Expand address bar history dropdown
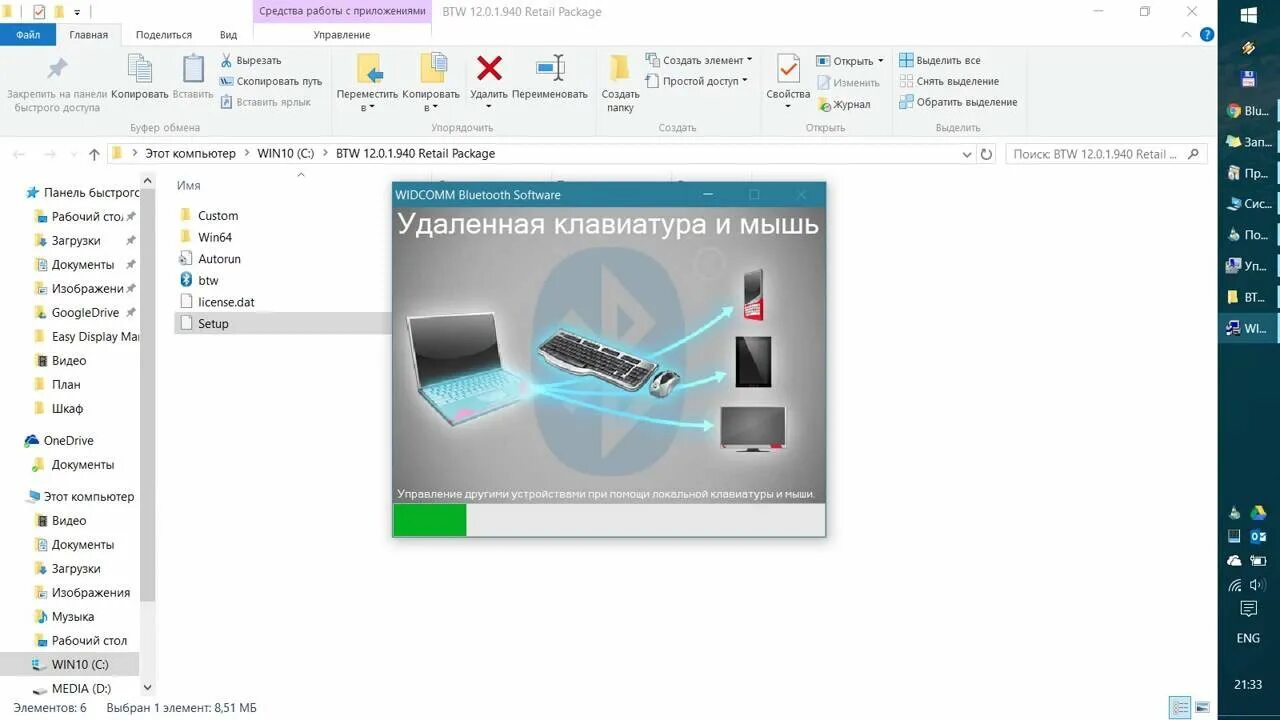 click(x=966, y=154)
